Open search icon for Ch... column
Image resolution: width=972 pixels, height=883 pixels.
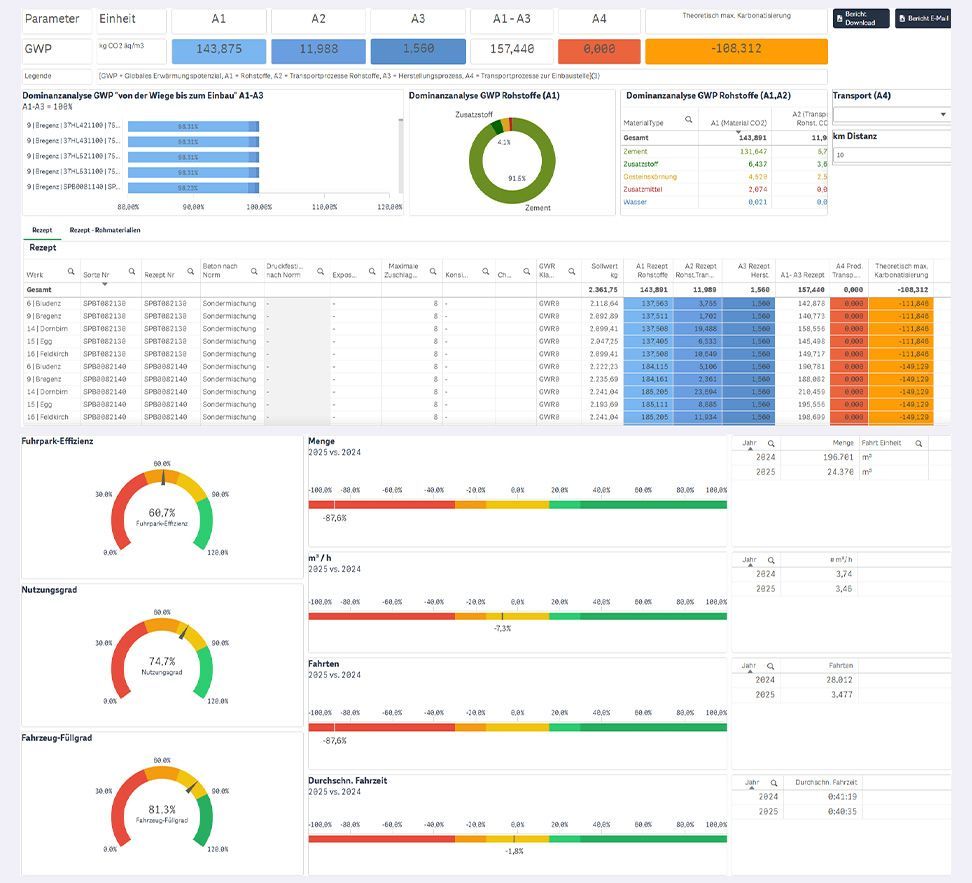click(526, 272)
